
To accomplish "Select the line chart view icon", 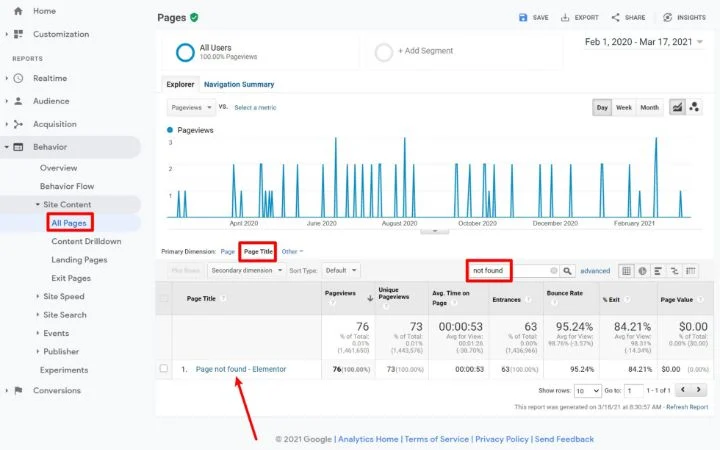I will tap(677, 107).
